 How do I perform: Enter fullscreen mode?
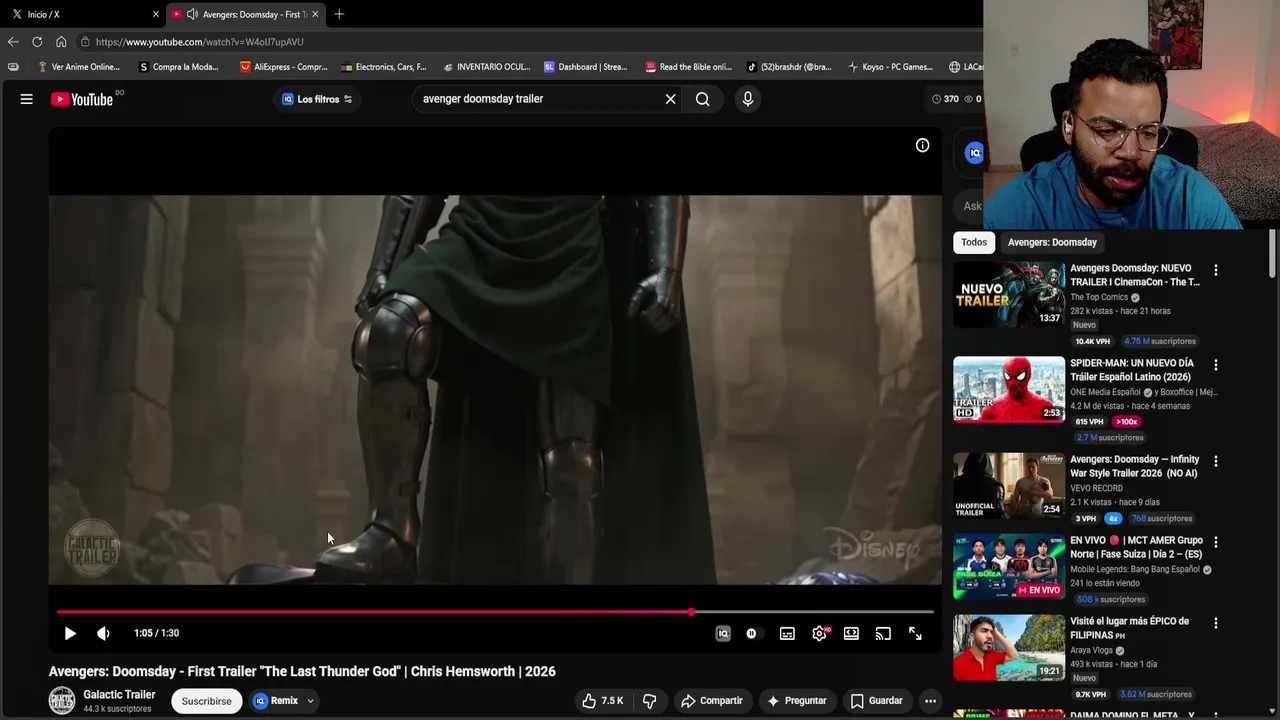[x=915, y=633]
